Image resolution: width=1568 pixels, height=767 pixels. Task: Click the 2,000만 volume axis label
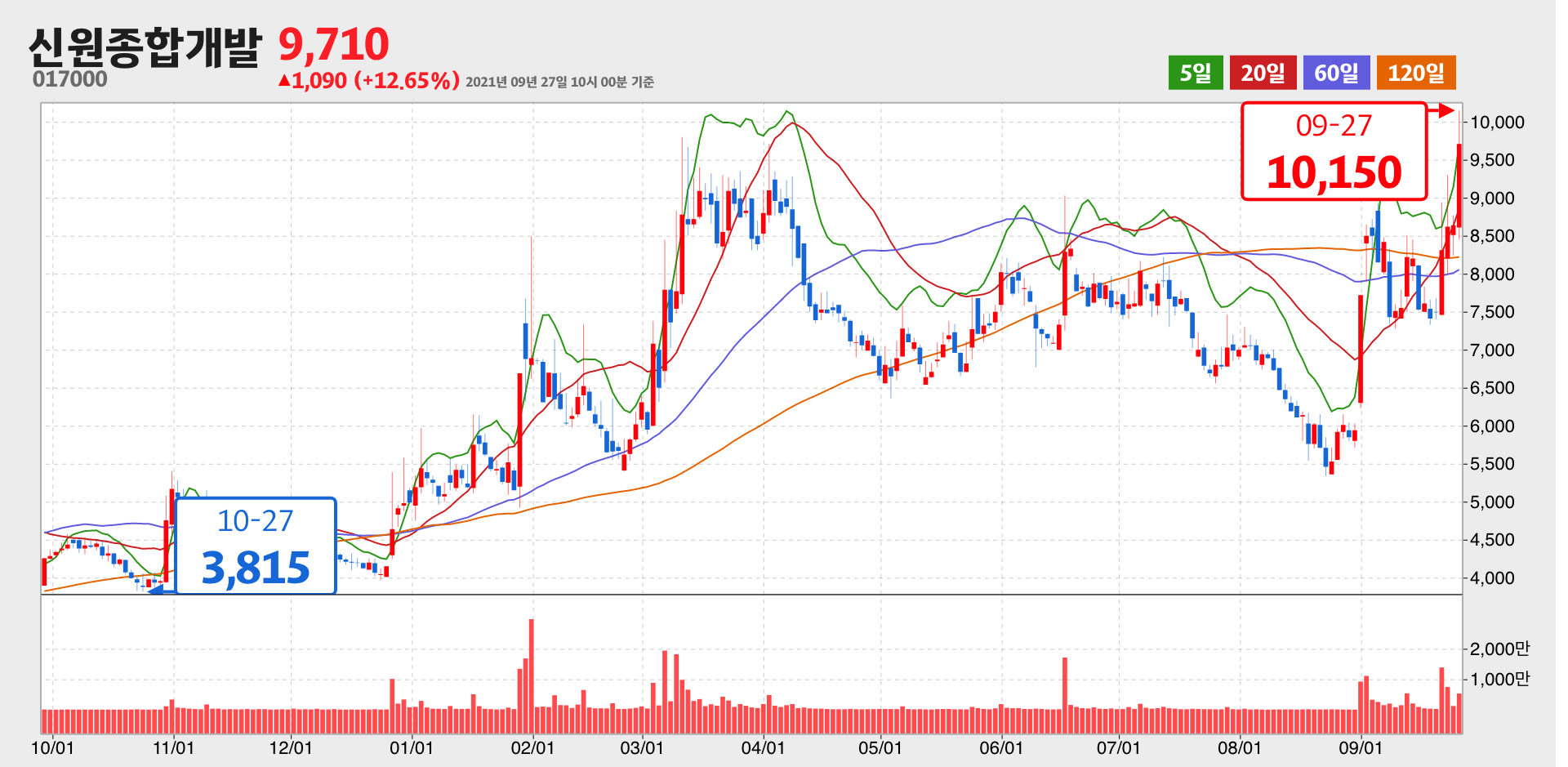pyautogui.click(x=1499, y=649)
